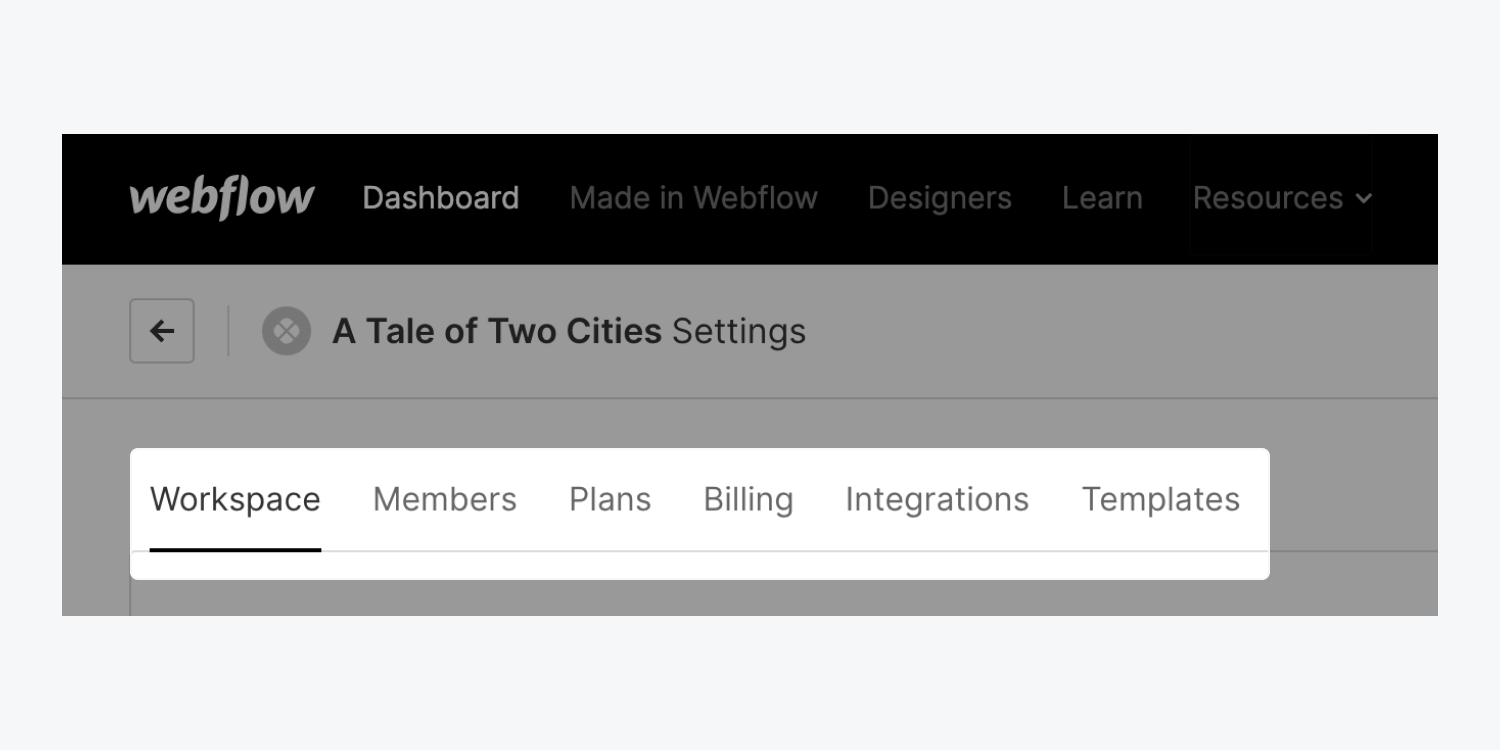This screenshot has height=751, width=1501.
Task: Go back using the left arrow button
Action: point(162,331)
